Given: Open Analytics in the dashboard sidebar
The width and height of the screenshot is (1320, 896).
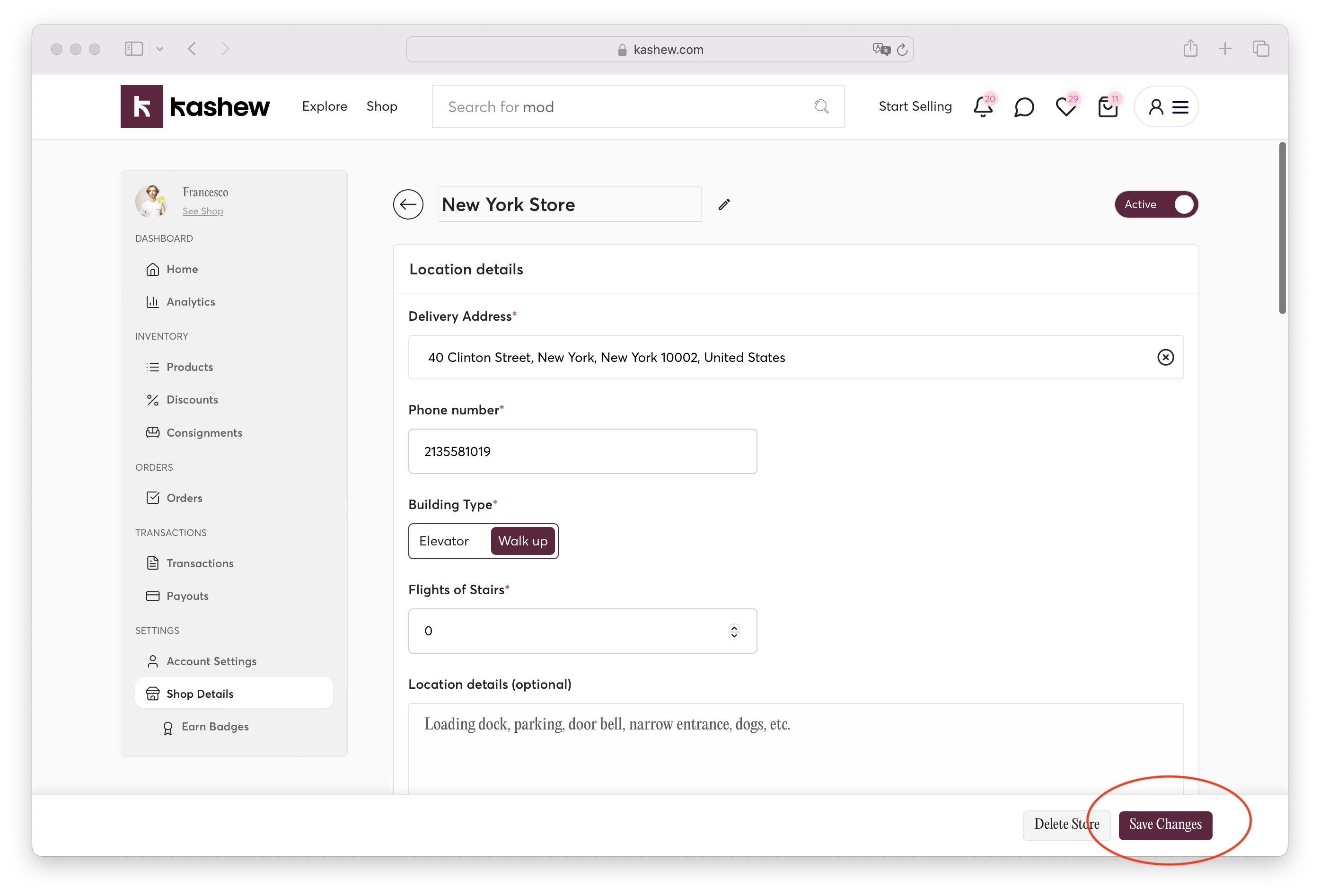Looking at the screenshot, I should click(190, 301).
